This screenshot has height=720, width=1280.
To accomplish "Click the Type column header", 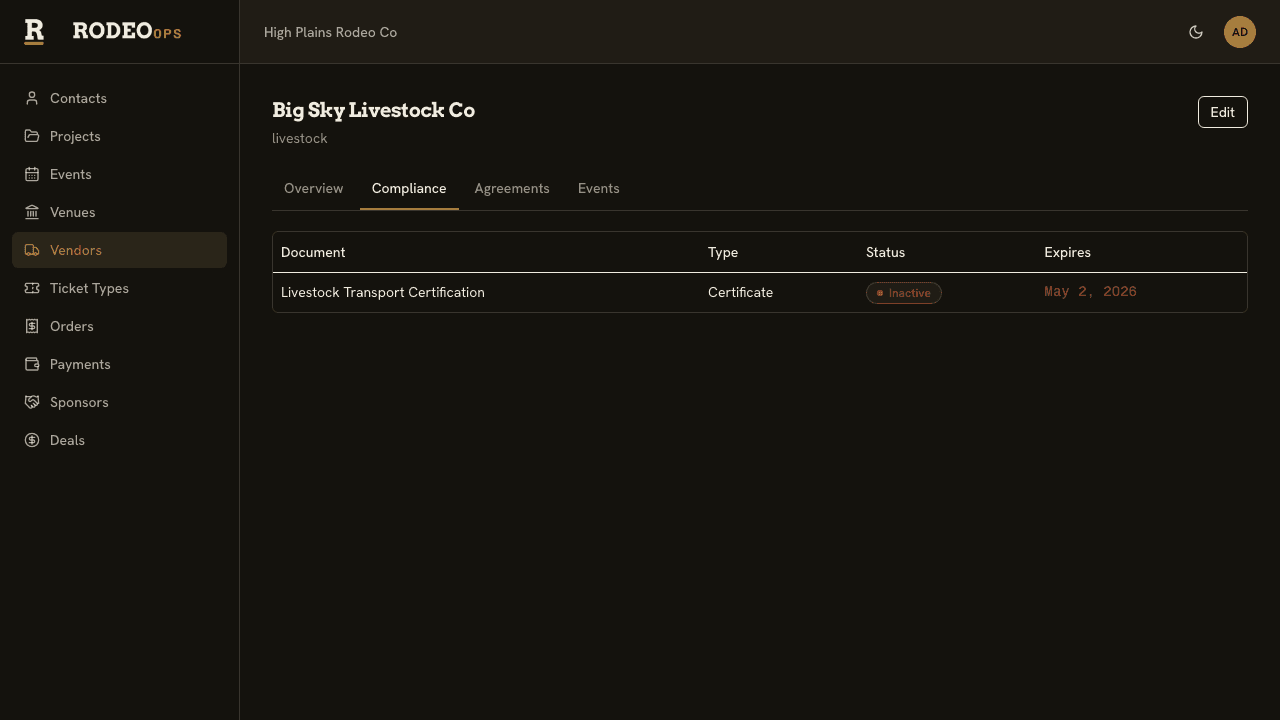I will pos(723,252).
